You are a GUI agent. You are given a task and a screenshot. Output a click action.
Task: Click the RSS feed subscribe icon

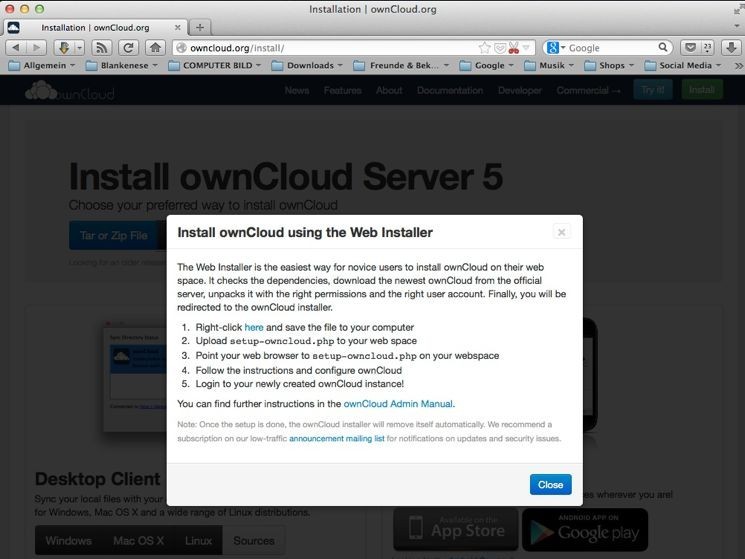click(x=101, y=47)
